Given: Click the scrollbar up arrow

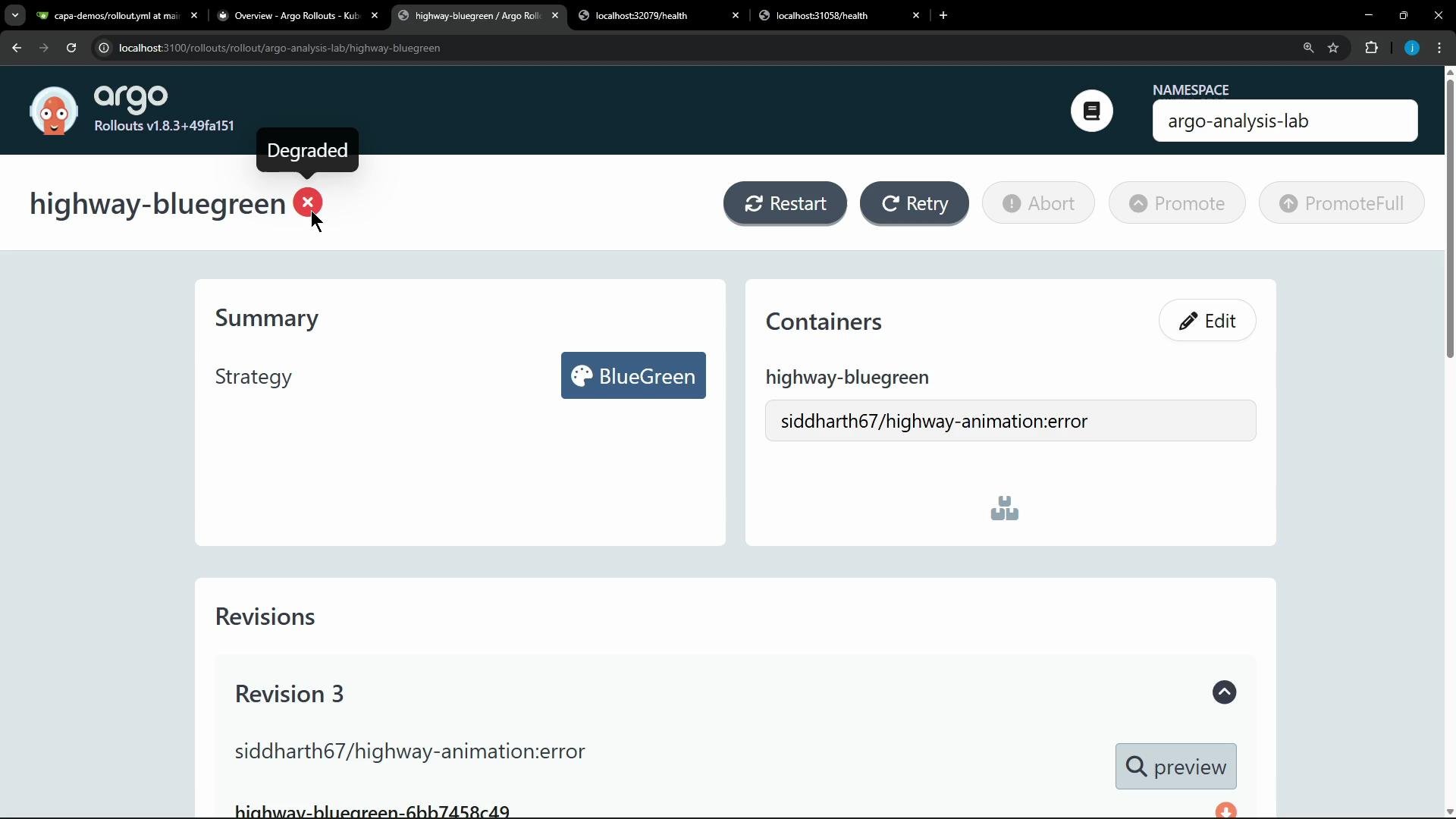Looking at the screenshot, I should (1450, 73).
